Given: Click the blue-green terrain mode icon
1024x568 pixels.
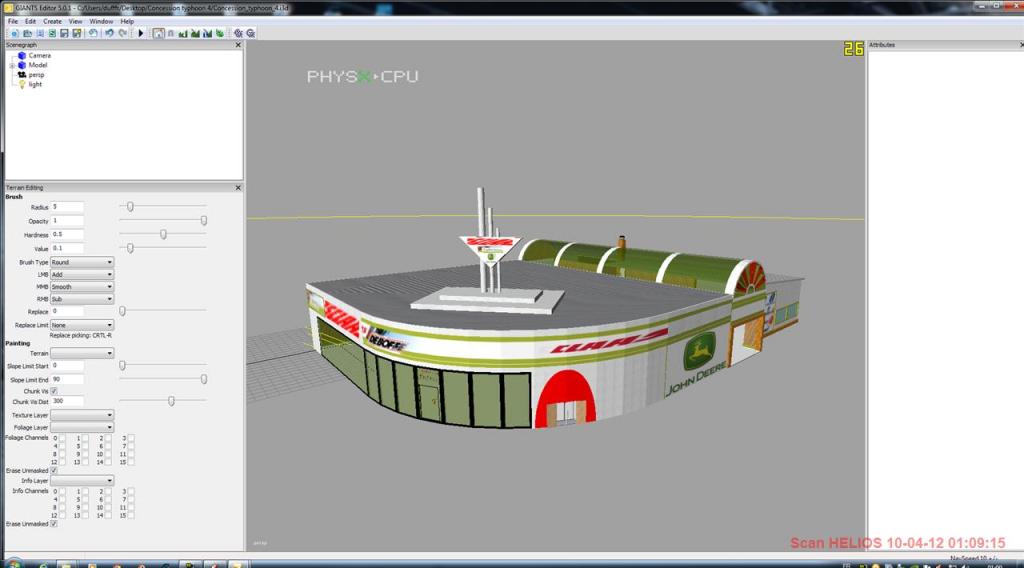Looking at the screenshot, I should pyautogui.click(x=207, y=33).
